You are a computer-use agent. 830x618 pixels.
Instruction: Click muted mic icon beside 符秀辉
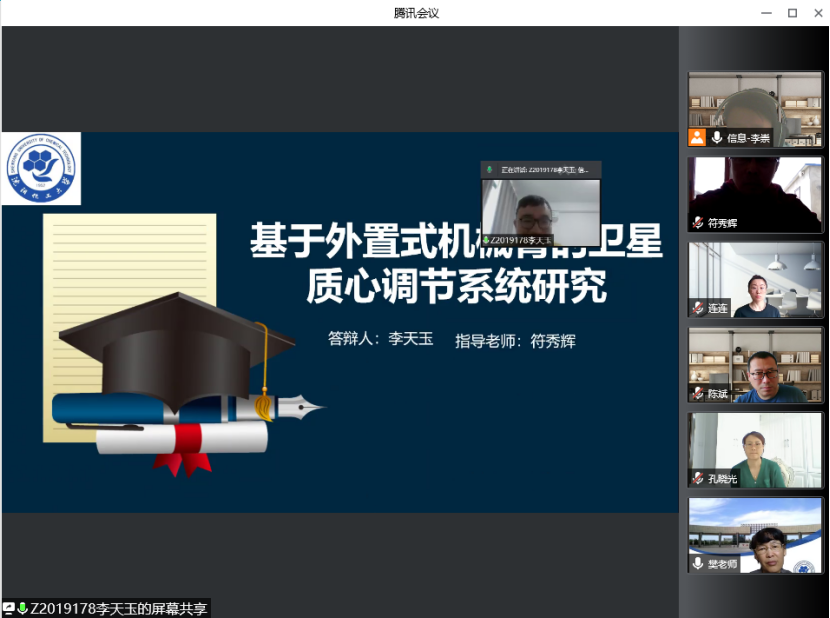click(x=698, y=223)
